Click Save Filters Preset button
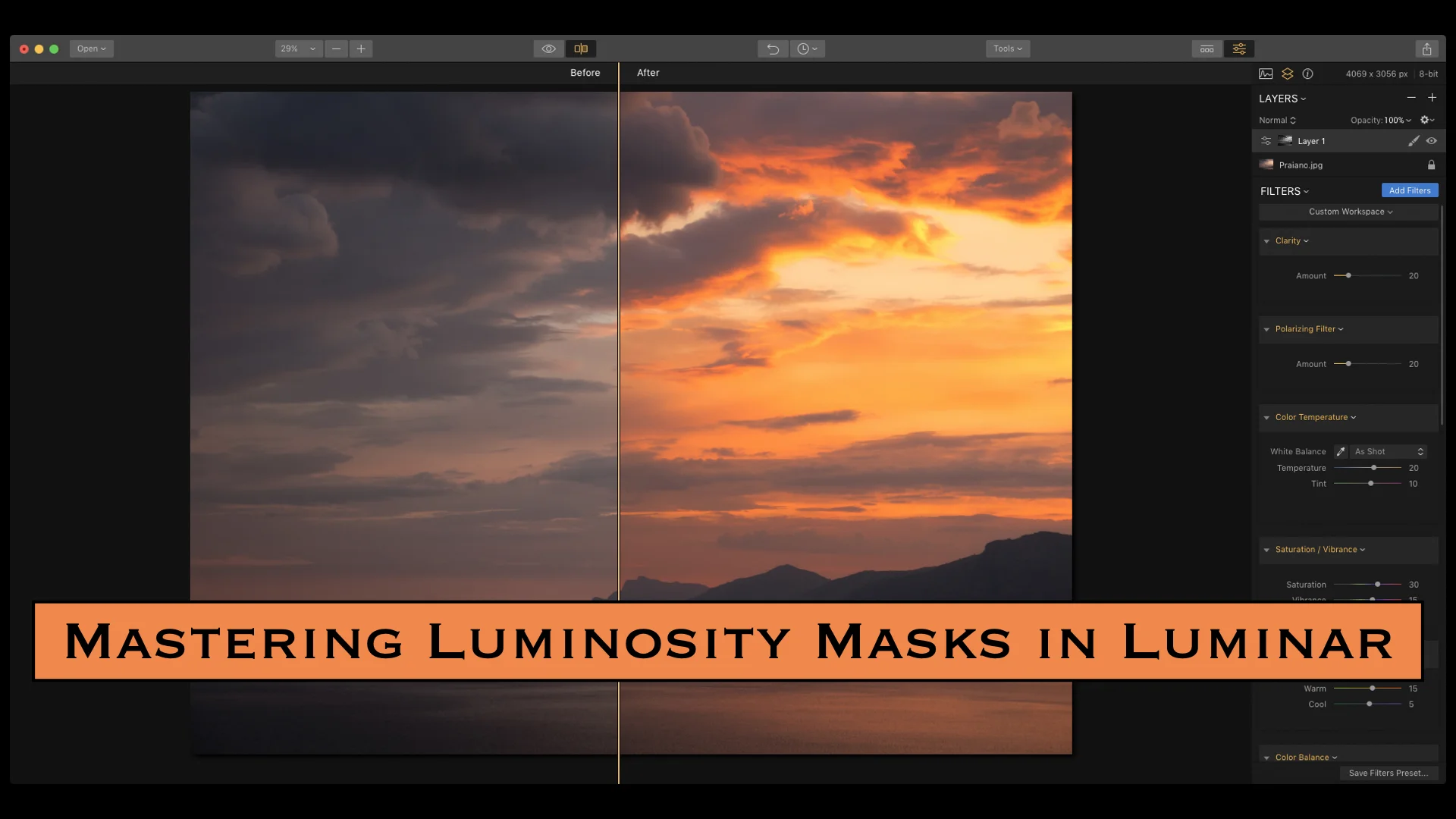This screenshot has width=1456, height=819. [1388, 773]
